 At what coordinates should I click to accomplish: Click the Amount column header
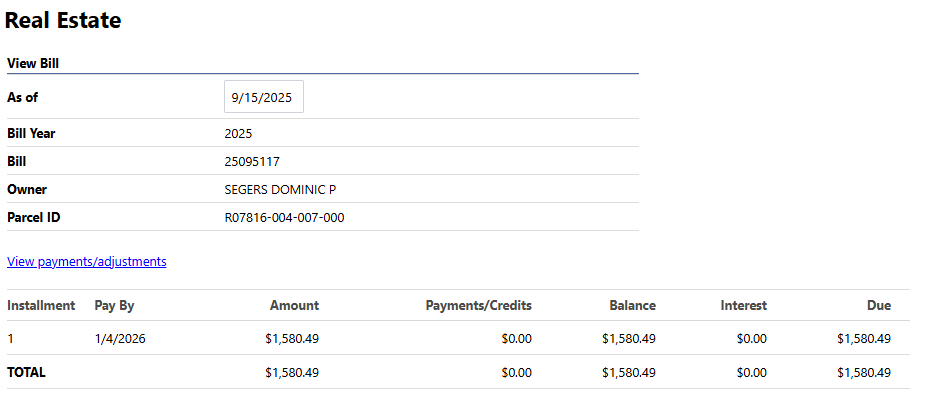pos(294,305)
